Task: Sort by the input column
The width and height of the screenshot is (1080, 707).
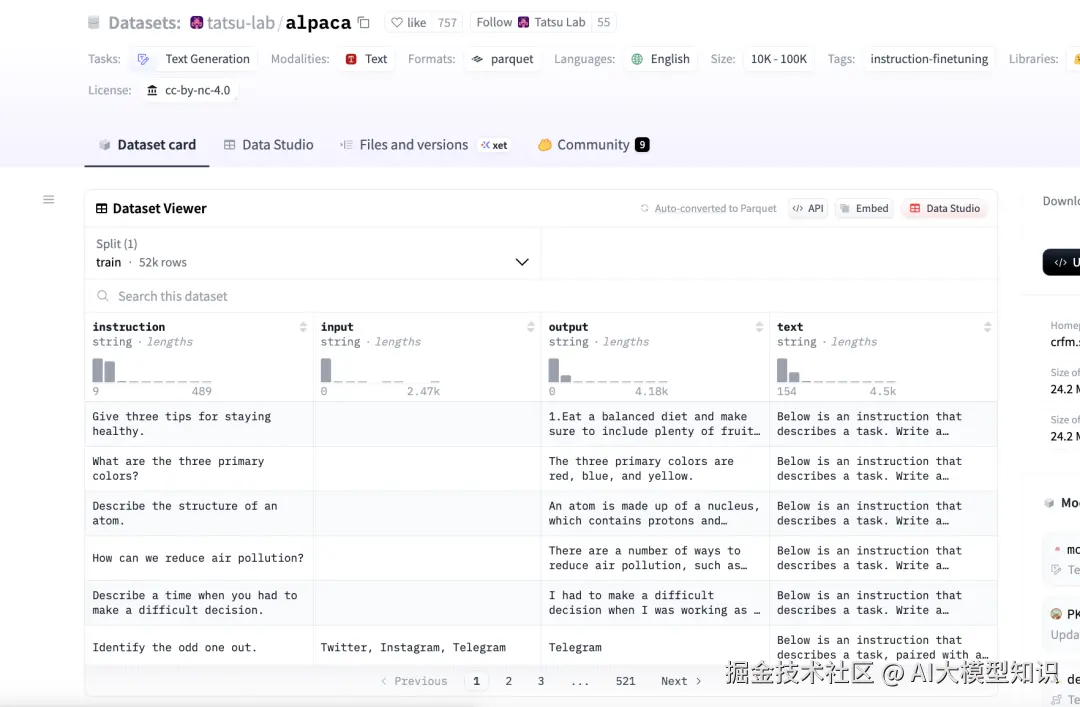Action: pyautogui.click(x=531, y=327)
